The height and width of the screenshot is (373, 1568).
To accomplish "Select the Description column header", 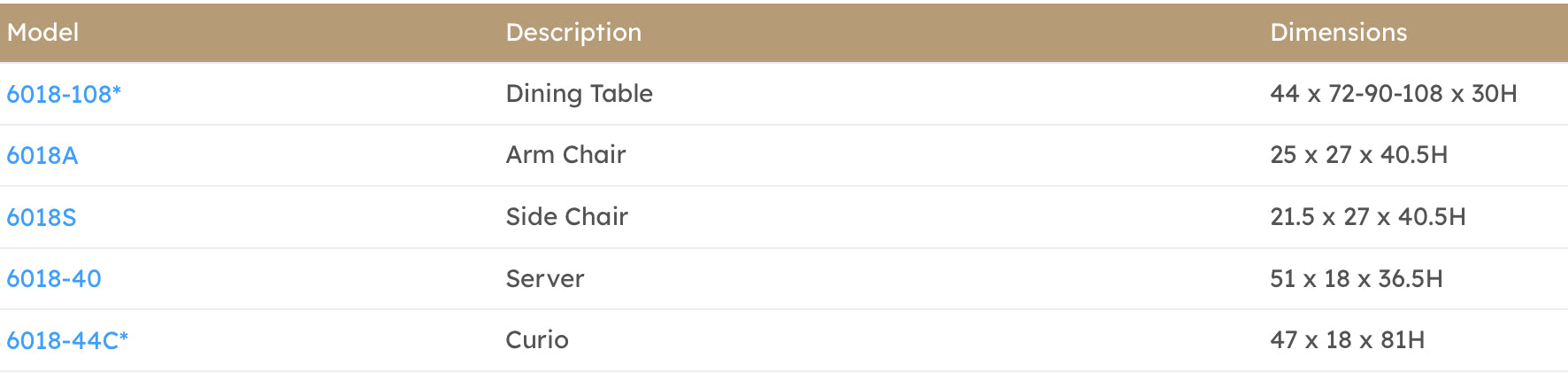I will [573, 33].
